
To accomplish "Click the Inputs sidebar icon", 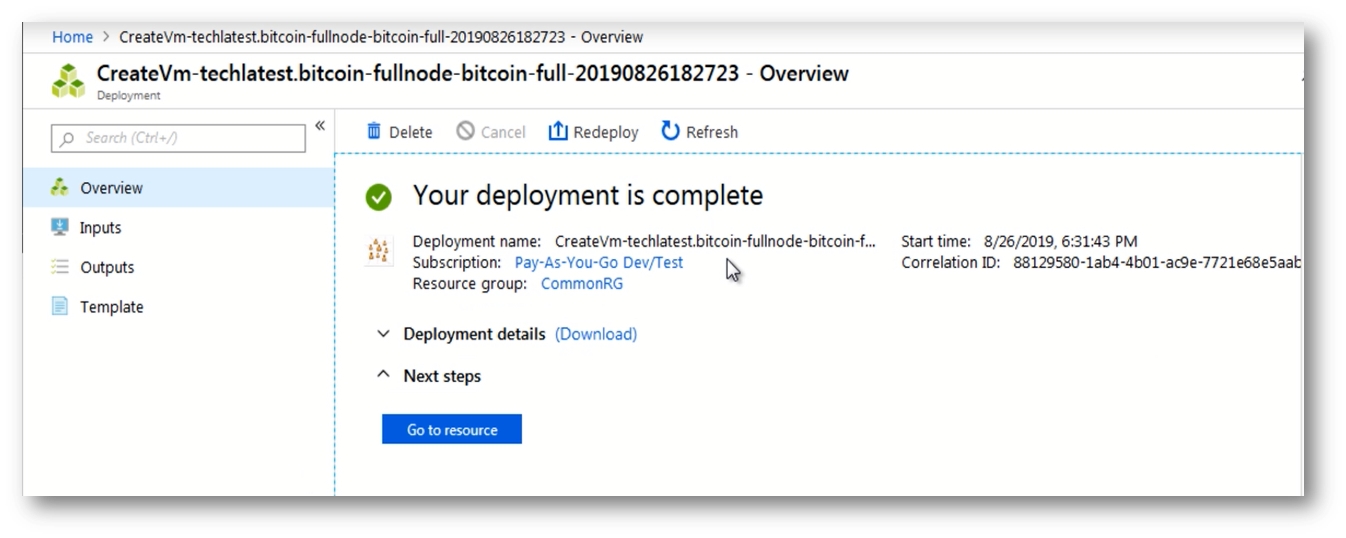I will [60, 227].
